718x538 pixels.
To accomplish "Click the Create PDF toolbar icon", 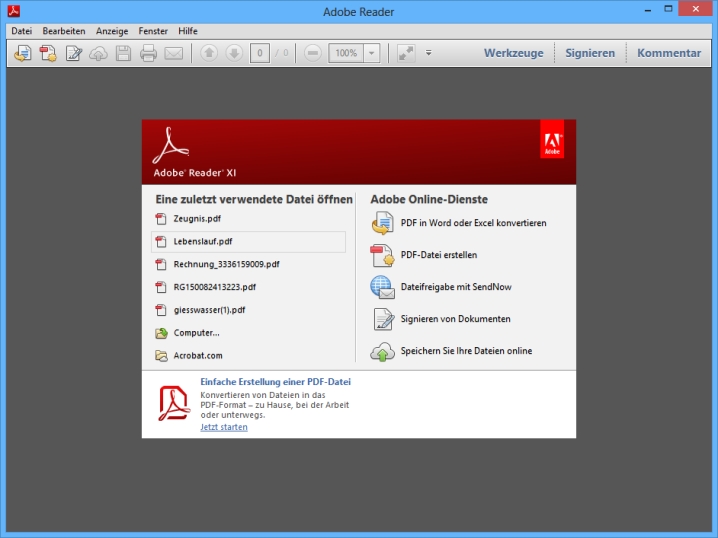I will [x=48, y=53].
